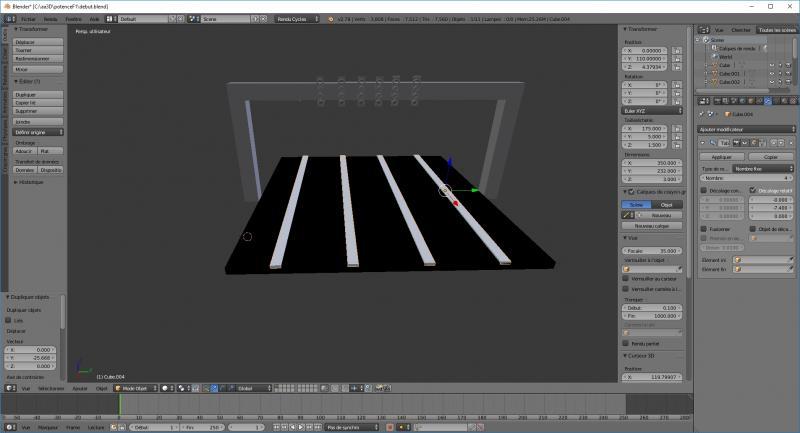The width and height of the screenshot is (800, 433).
Task: Toggle the Décalage relatif checkbox
Action: click(752, 190)
